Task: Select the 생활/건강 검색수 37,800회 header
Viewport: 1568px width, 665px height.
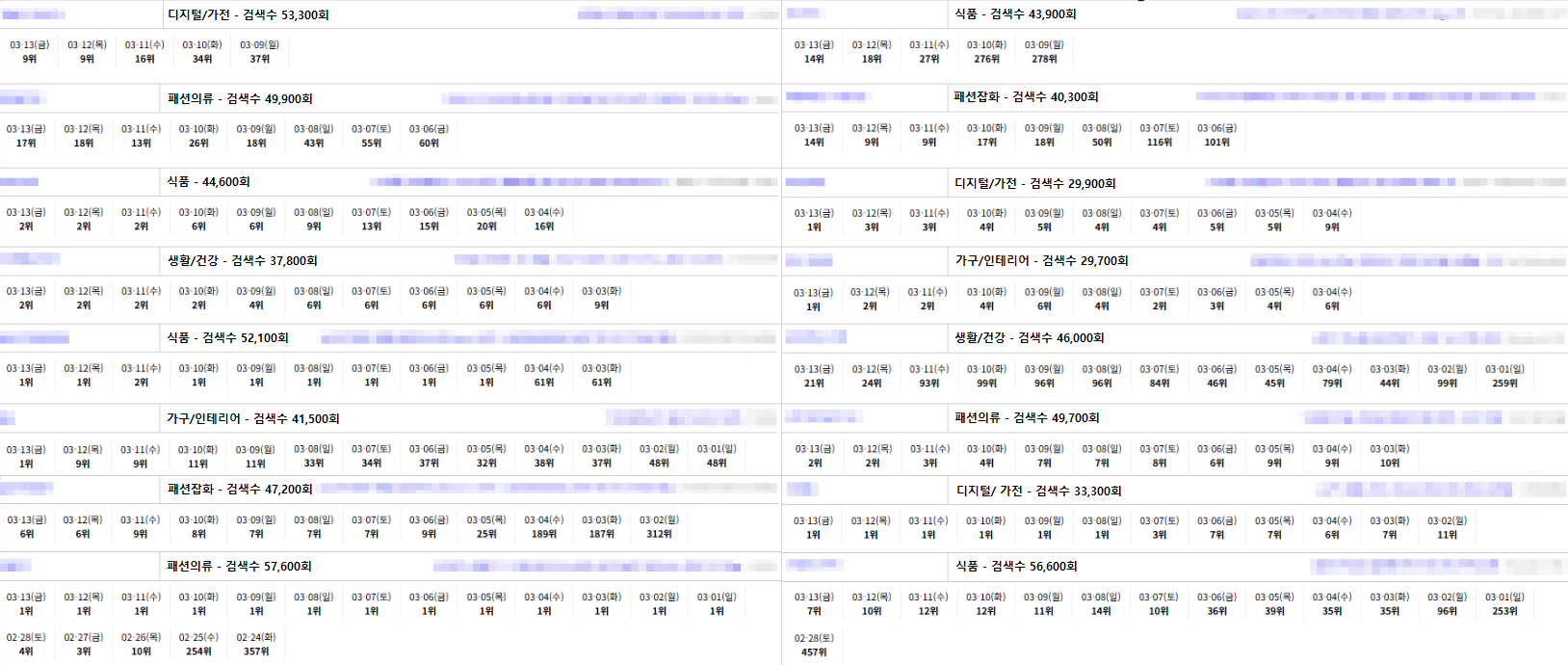Action: click(242, 261)
